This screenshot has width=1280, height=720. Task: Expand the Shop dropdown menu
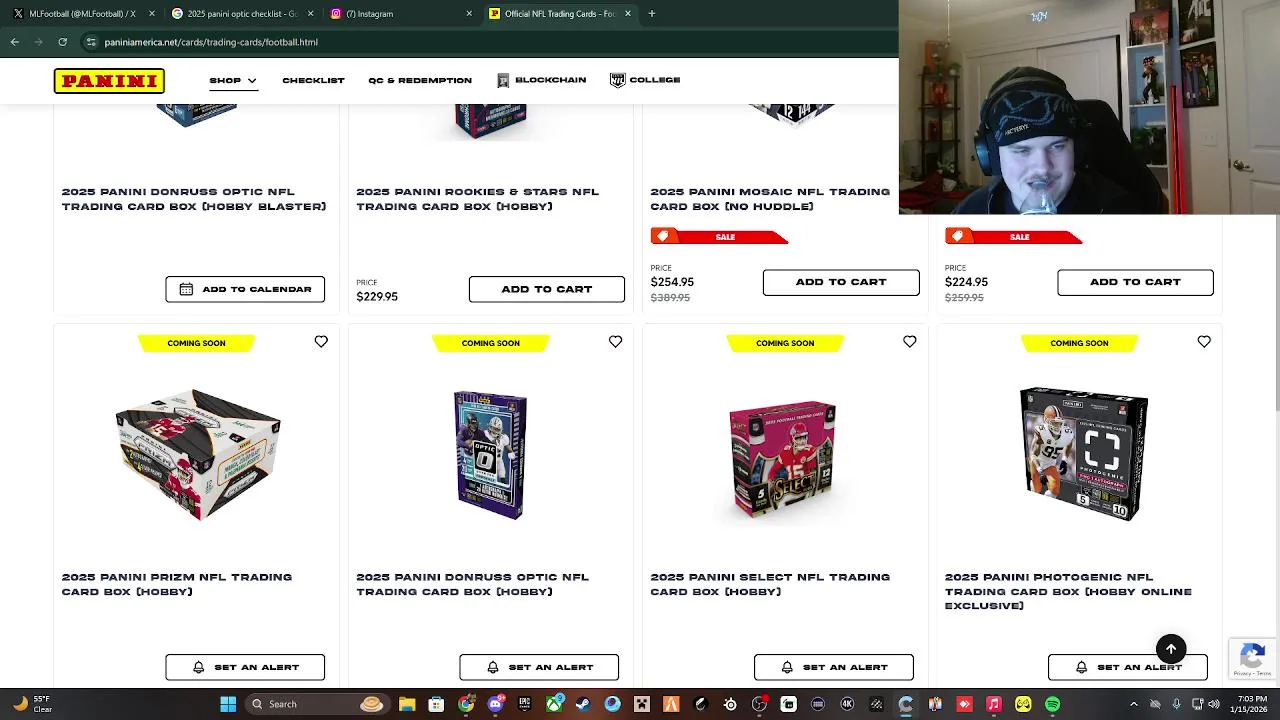[233, 80]
